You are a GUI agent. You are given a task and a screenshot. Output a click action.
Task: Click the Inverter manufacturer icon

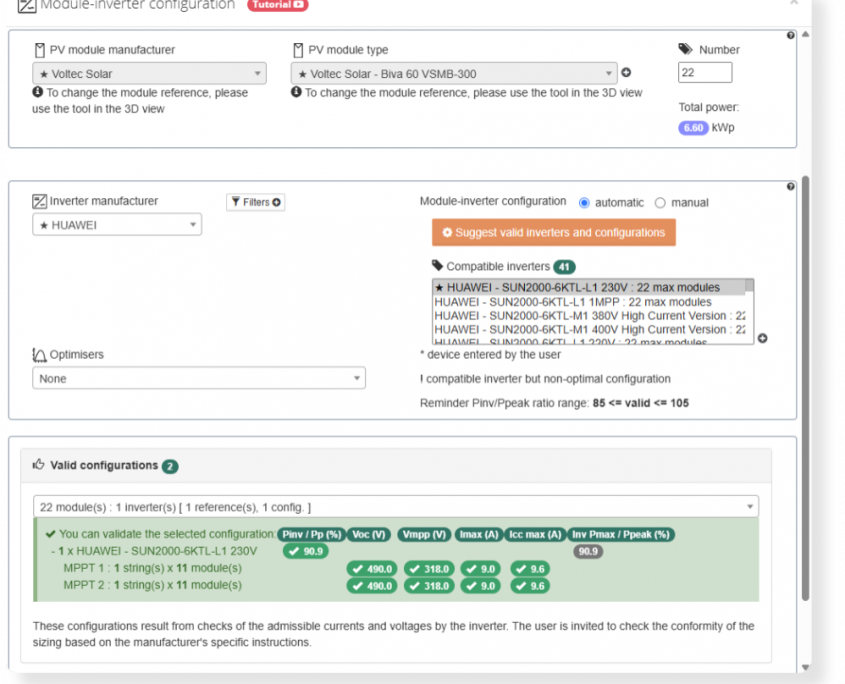(39, 202)
